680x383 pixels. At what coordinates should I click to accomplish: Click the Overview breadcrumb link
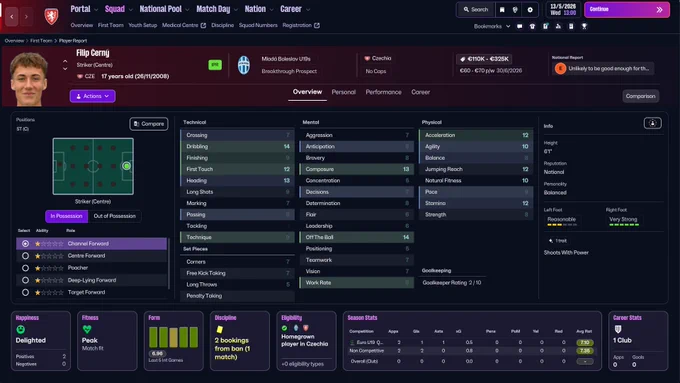click(x=14, y=41)
